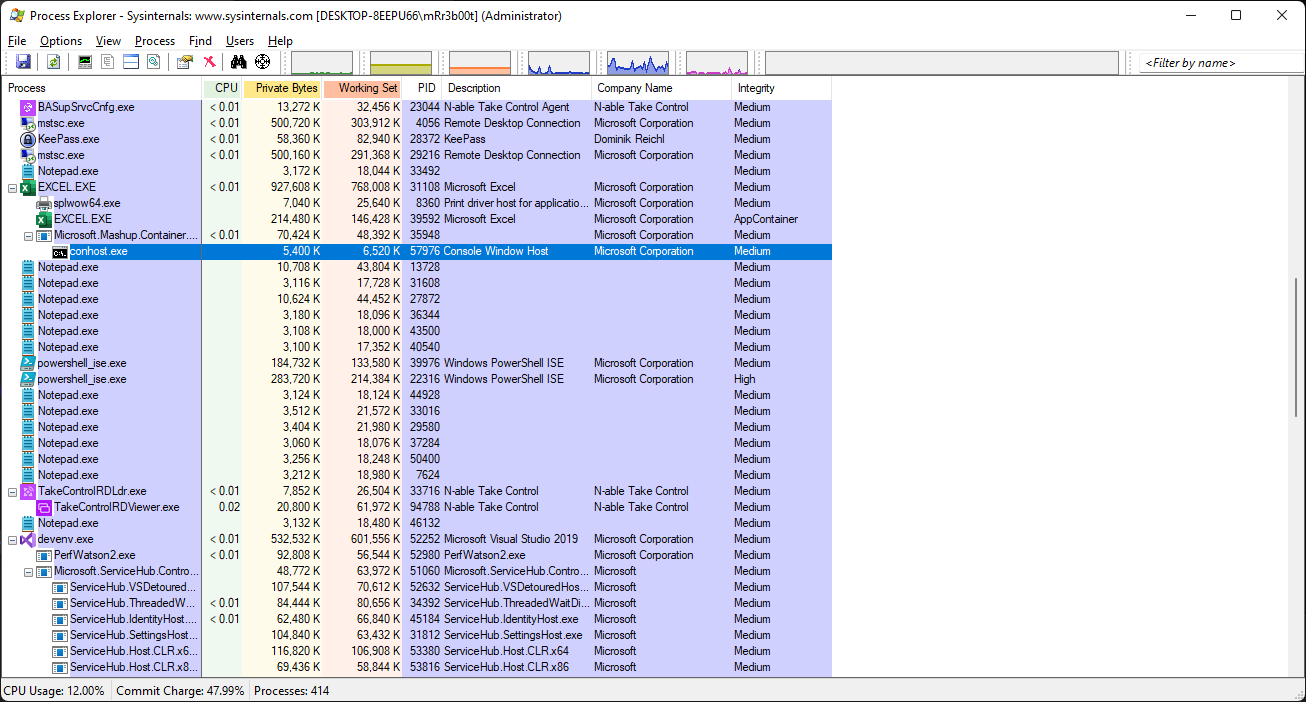The image size is (1306, 702).
Task: Open System Information from the toolbar
Action: point(85,62)
